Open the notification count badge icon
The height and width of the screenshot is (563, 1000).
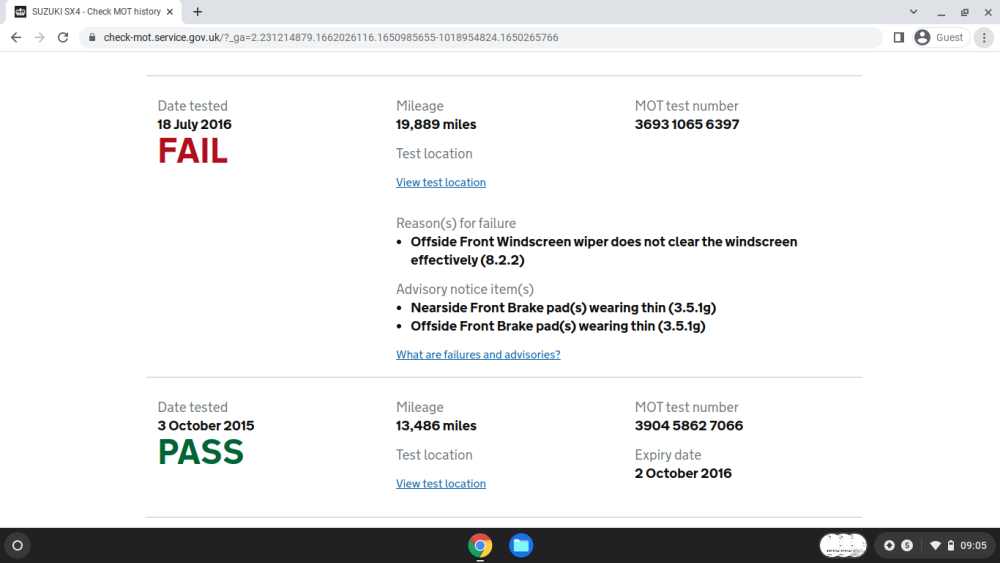907,545
